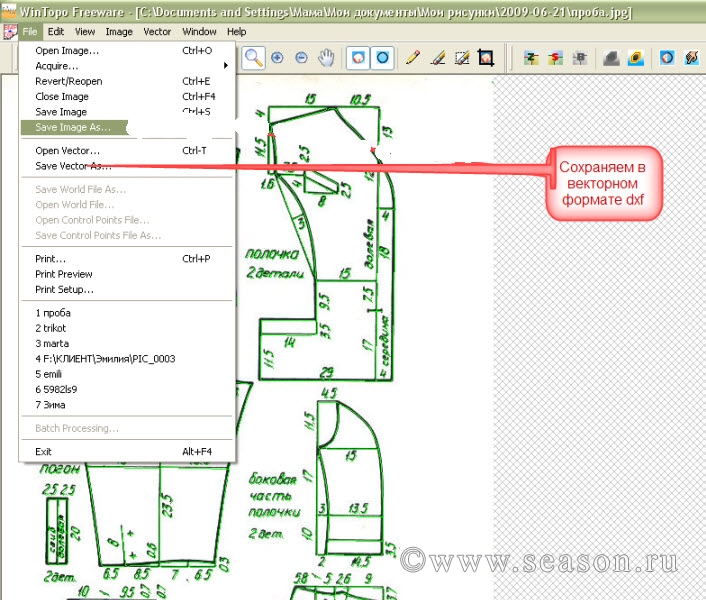Click the WinTopo document icon by File
The width and height of the screenshot is (706, 600).
(x=10, y=32)
